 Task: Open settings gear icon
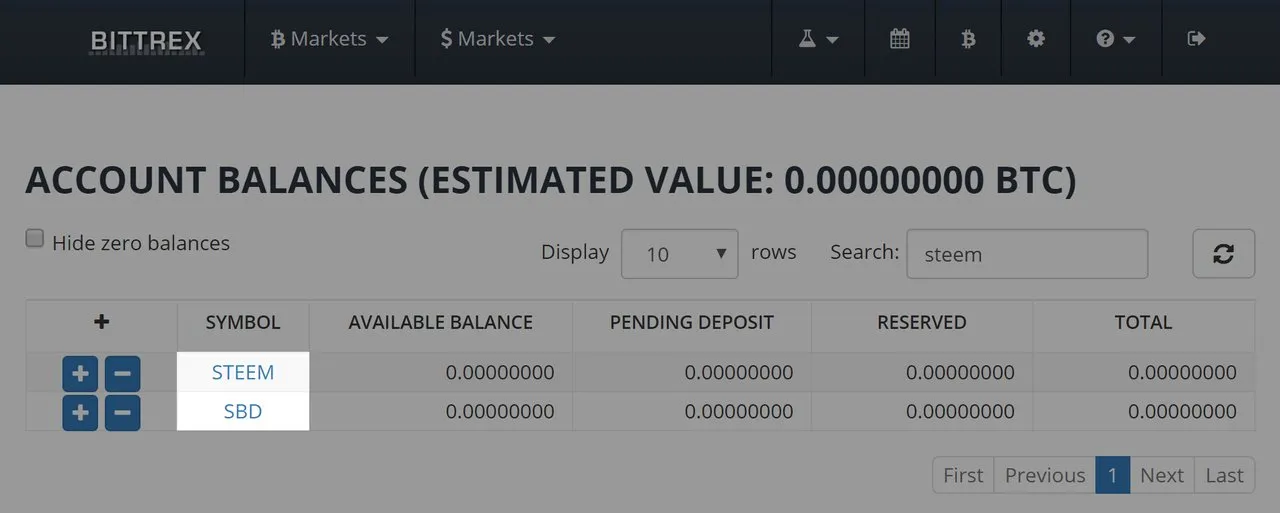pos(1035,39)
